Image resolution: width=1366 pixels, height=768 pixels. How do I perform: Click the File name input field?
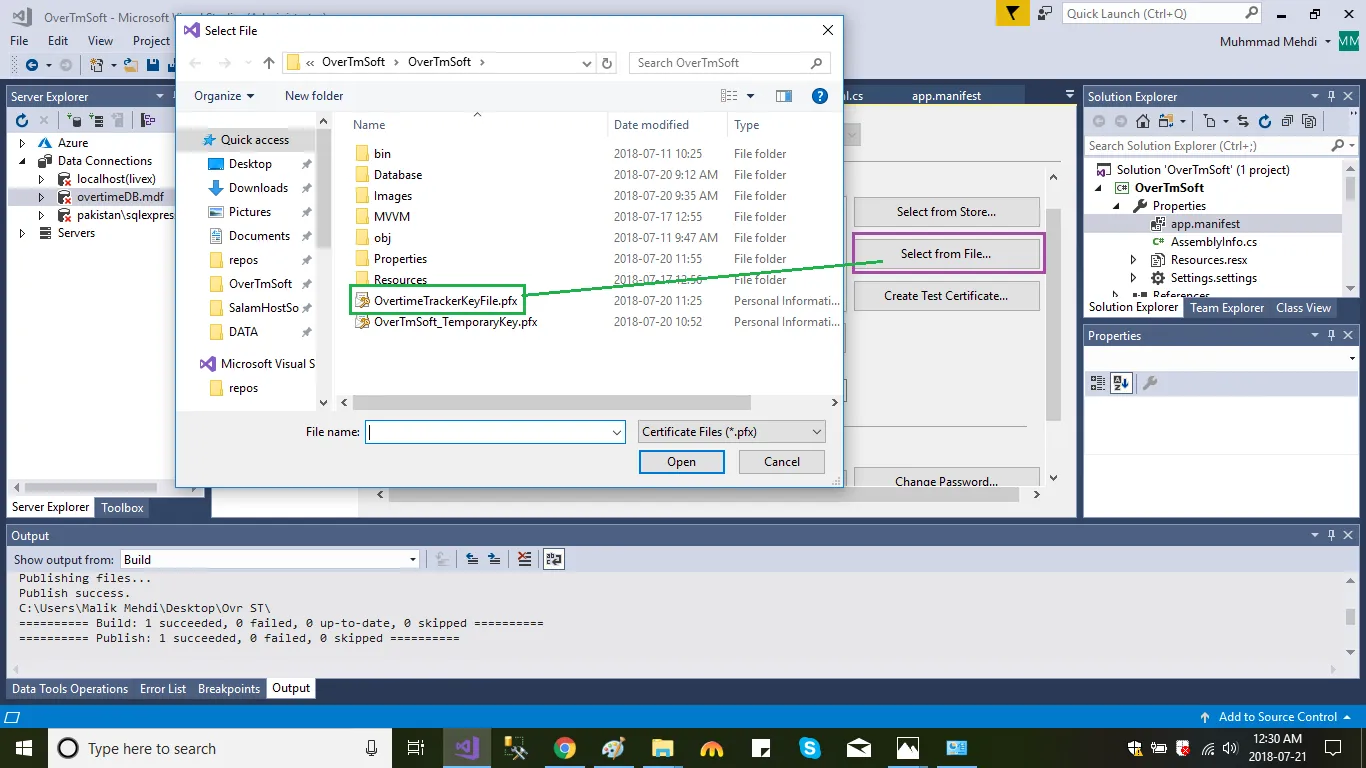coord(495,432)
